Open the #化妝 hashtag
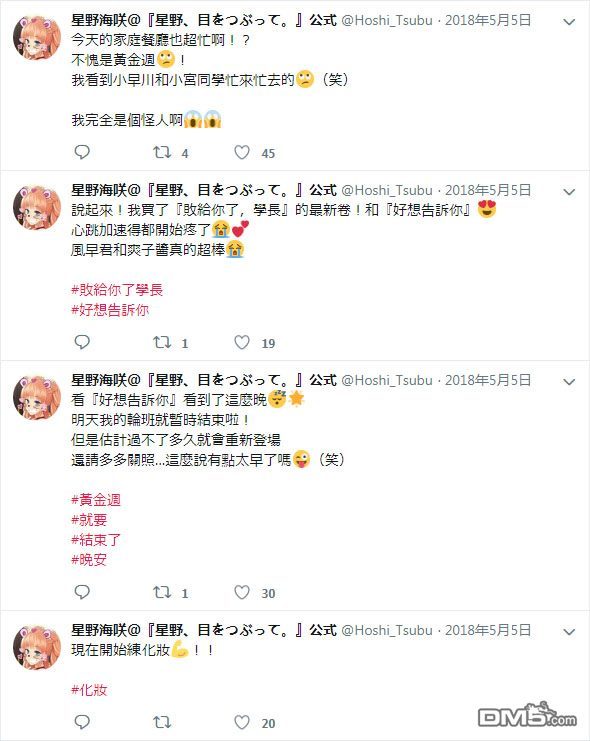The height and width of the screenshot is (741, 590). pos(89,690)
